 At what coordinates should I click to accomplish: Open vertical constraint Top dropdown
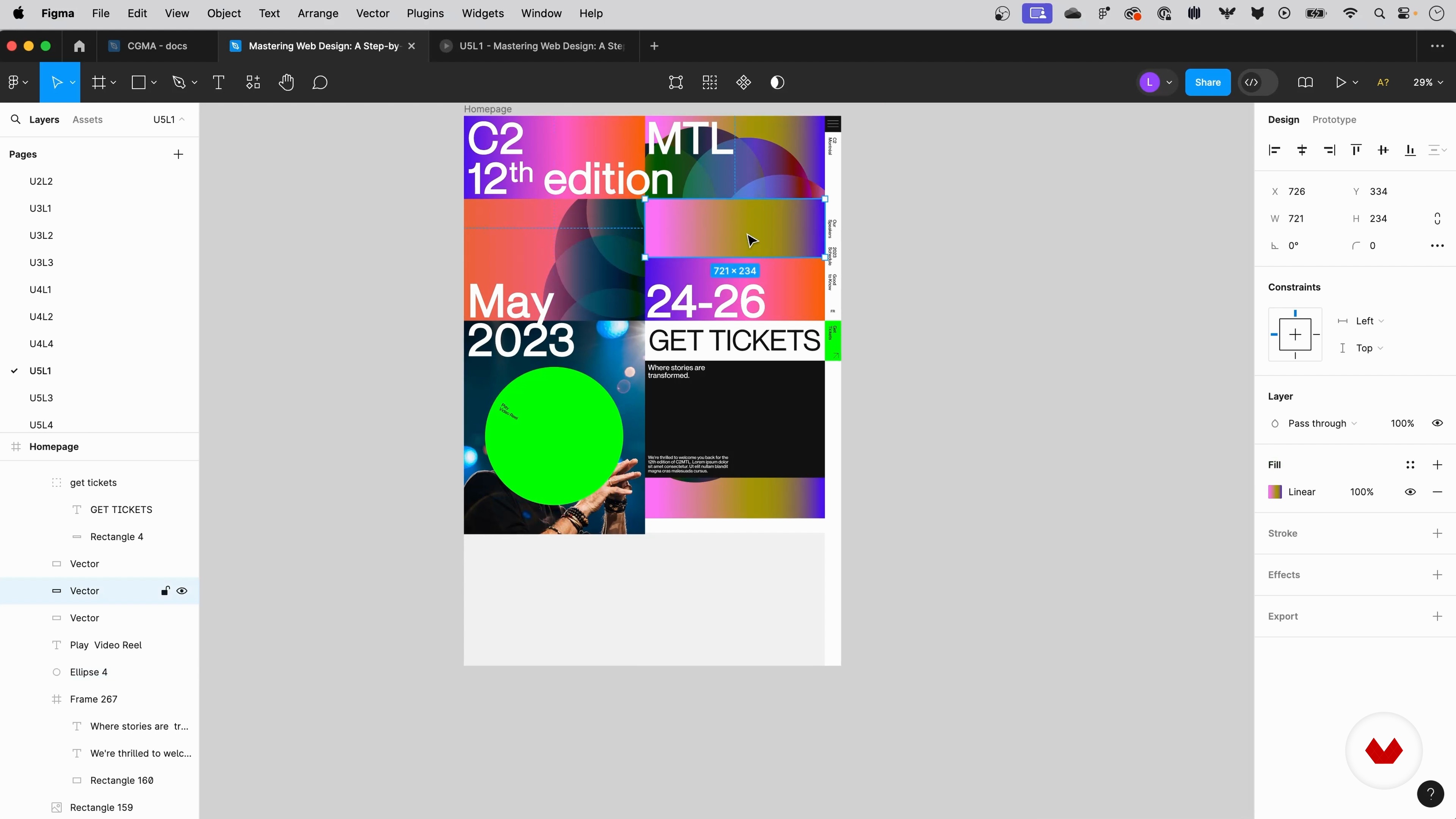(1369, 348)
